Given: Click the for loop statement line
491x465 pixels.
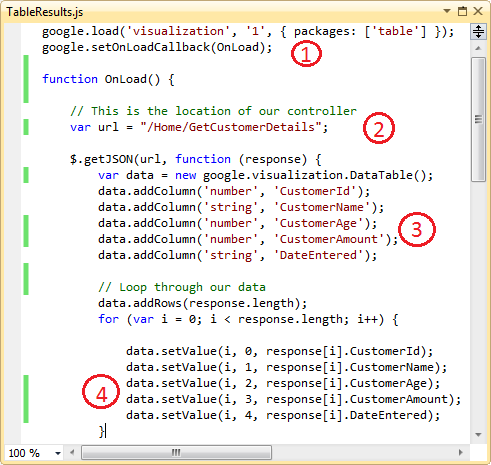Looking at the screenshot, I should click(248, 319).
